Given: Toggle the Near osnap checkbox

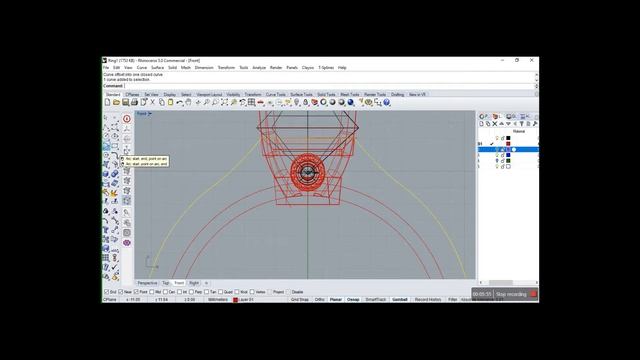Looking at the screenshot, I should [x=121, y=292].
